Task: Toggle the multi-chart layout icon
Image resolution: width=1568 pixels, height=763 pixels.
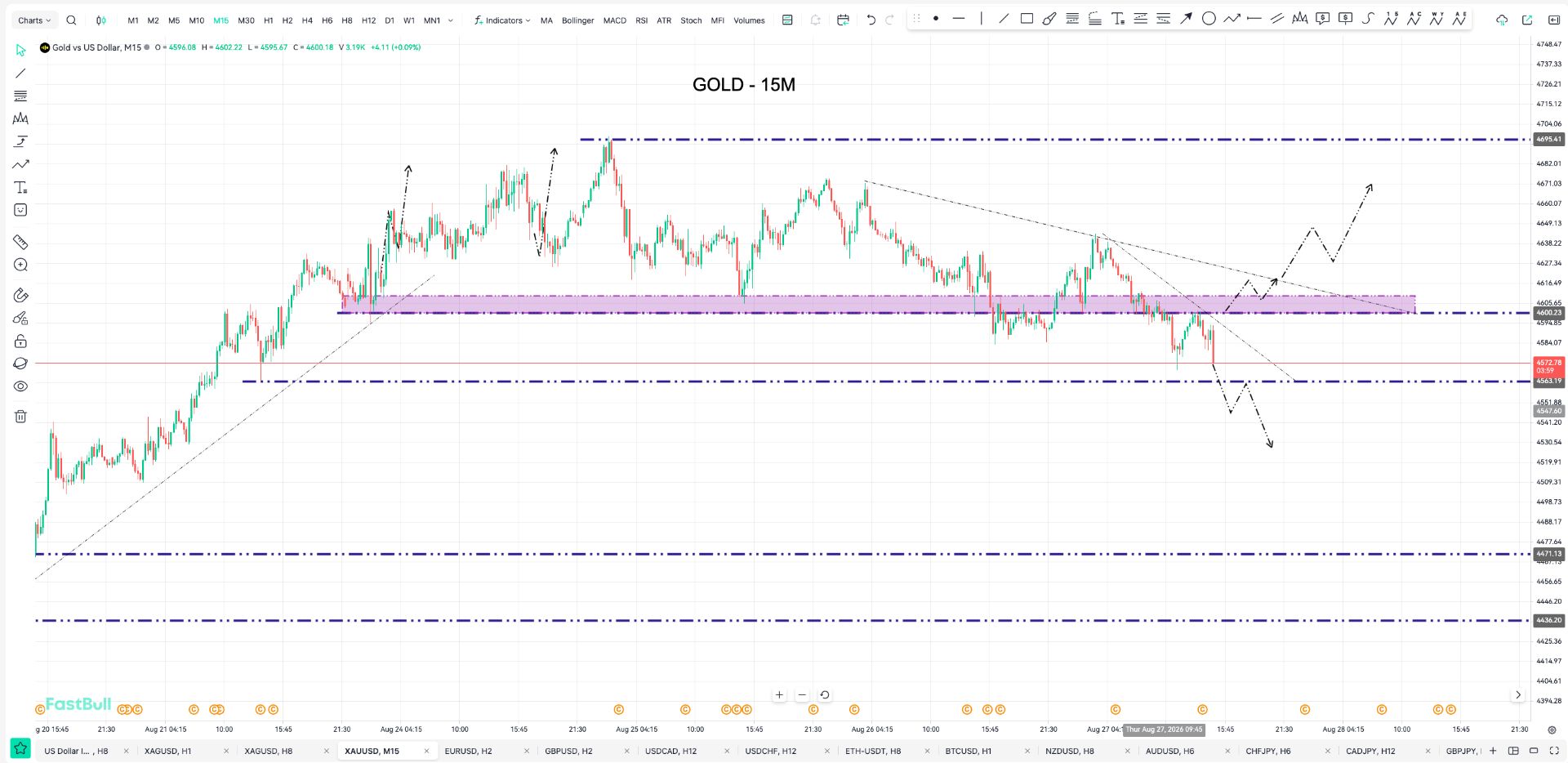Action: tap(1513, 751)
